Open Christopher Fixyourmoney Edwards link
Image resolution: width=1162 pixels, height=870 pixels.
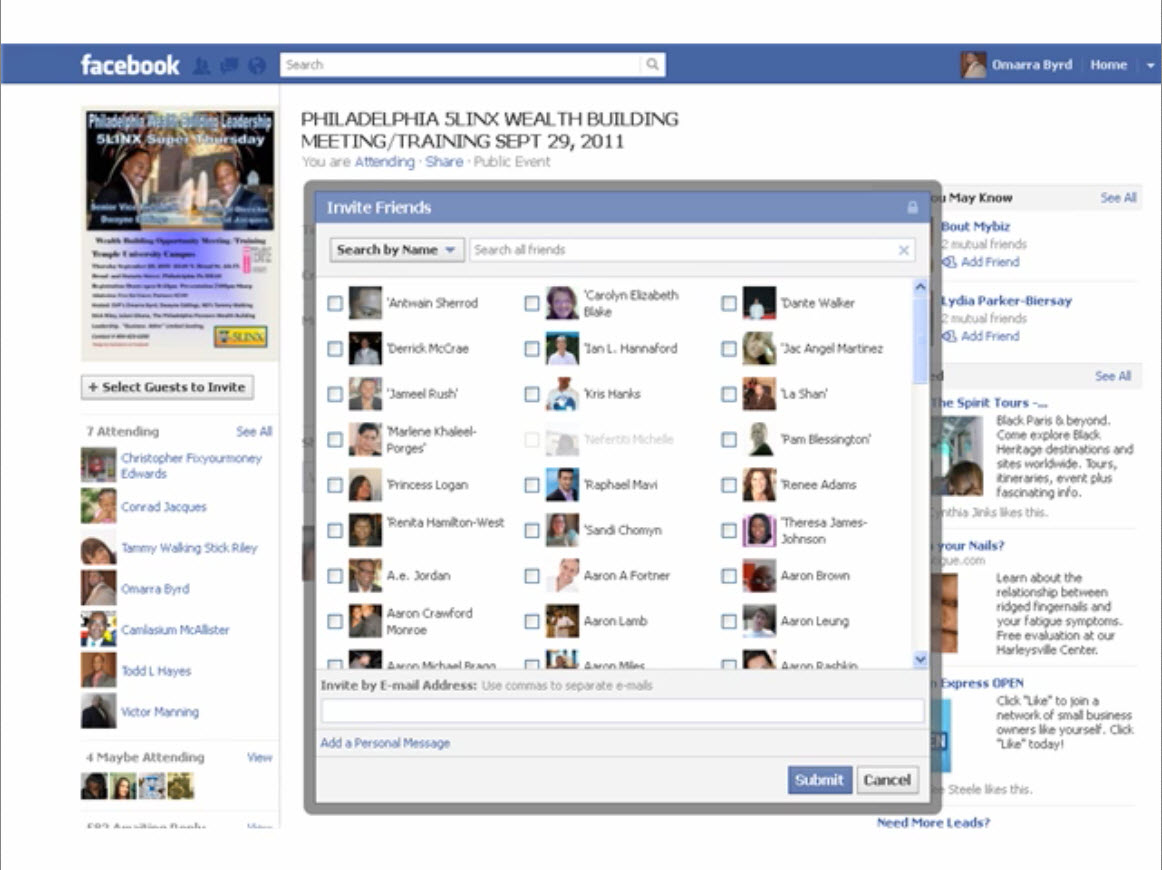pyautogui.click(x=191, y=465)
